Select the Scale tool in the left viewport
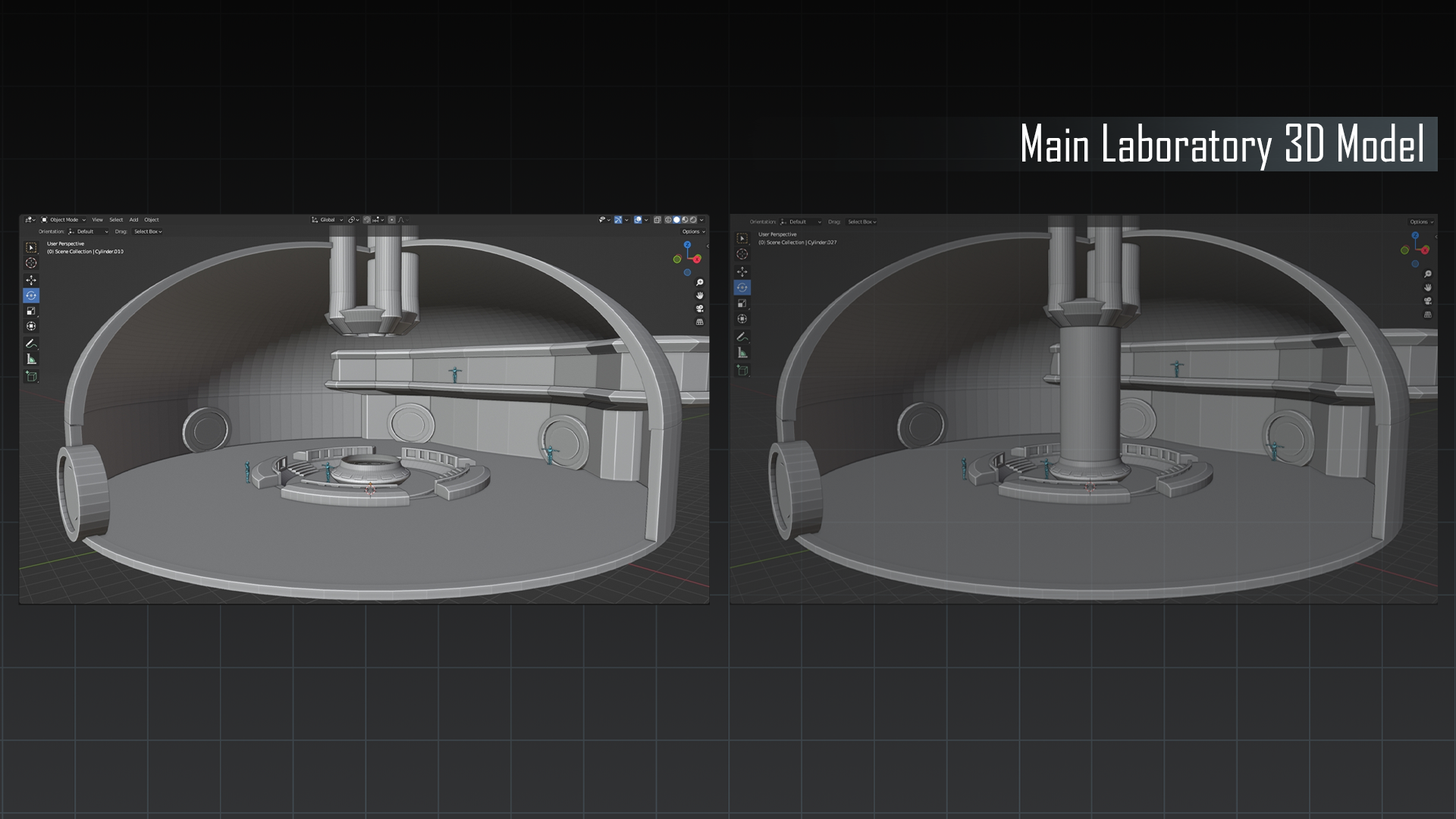Viewport: 1456px width, 819px height. pyautogui.click(x=31, y=311)
